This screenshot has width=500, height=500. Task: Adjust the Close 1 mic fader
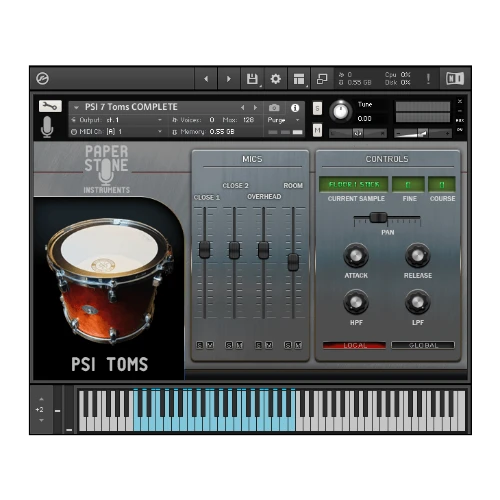pos(204,250)
